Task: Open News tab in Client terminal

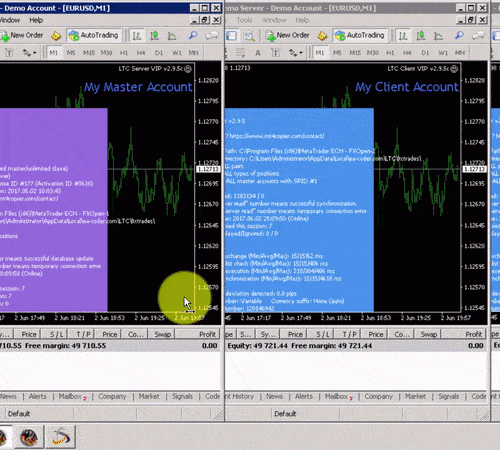Action: click(x=275, y=397)
